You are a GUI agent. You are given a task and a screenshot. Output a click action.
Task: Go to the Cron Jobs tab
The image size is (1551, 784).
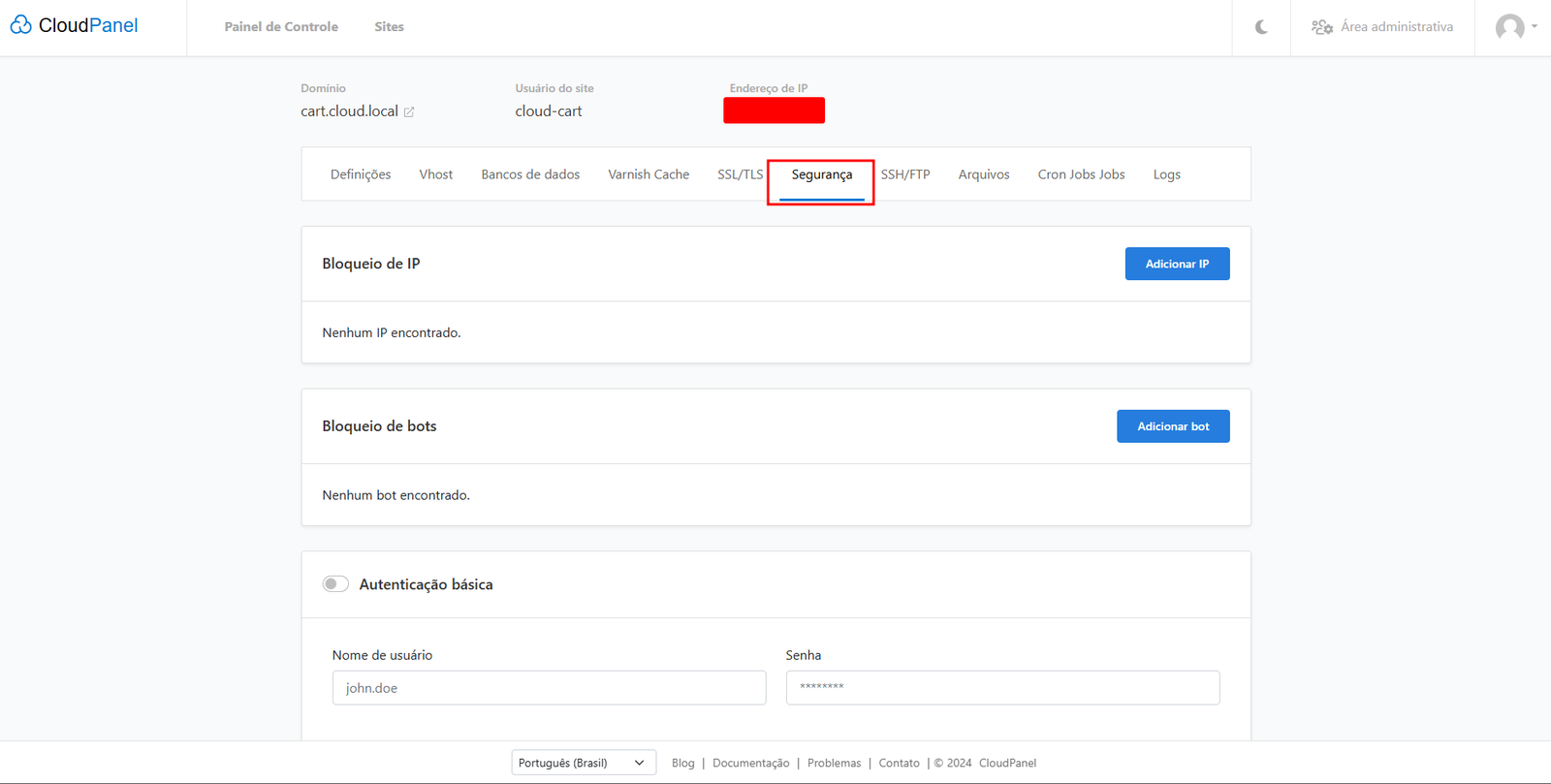point(1081,174)
